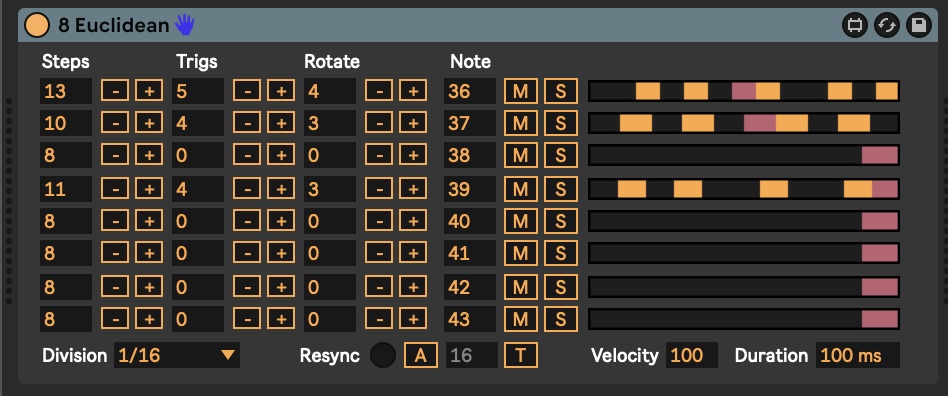Click the step pattern display for note 37
The image size is (948, 396).
click(x=744, y=123)
